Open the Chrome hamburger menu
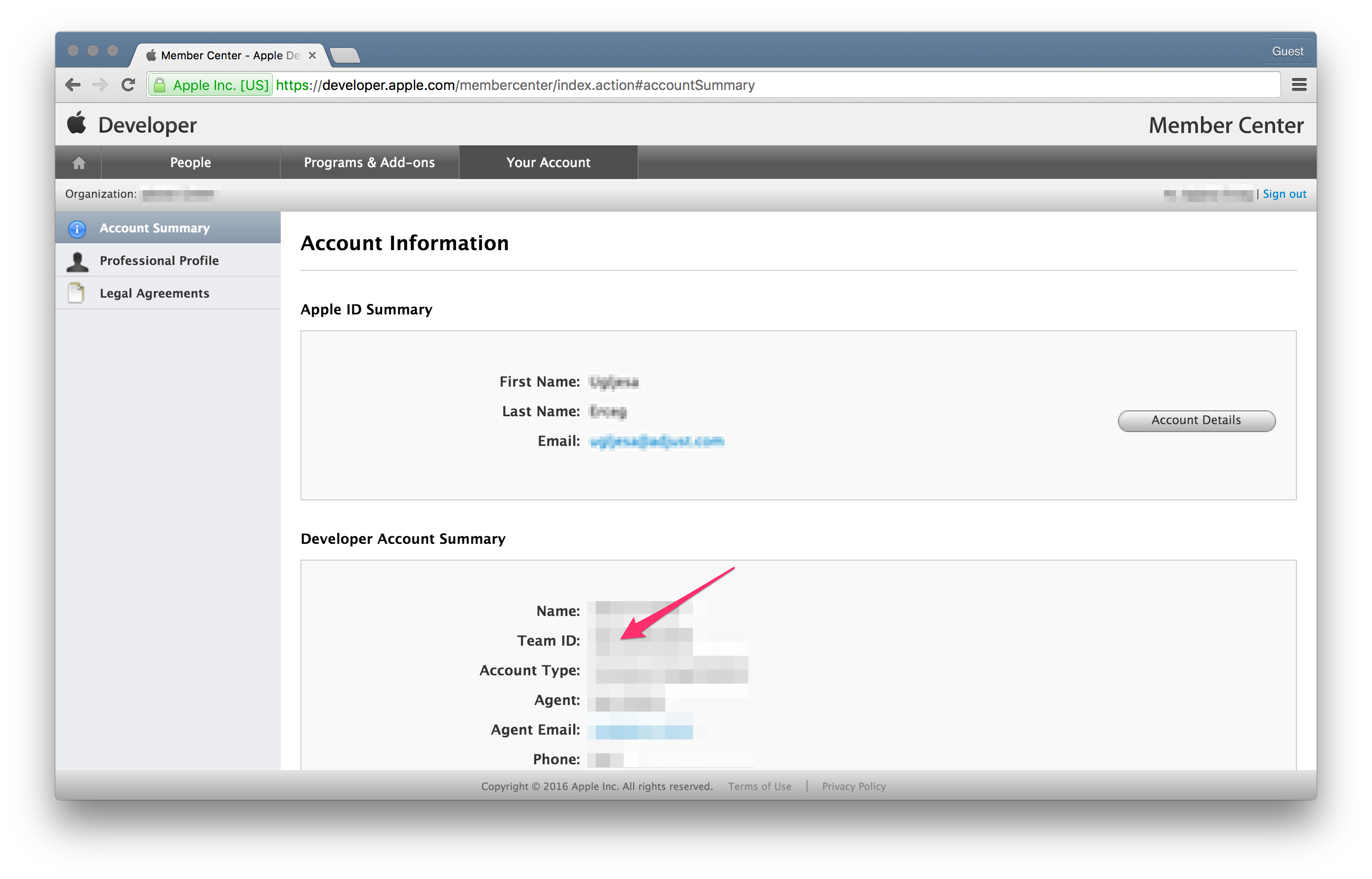 point(1299,85)
